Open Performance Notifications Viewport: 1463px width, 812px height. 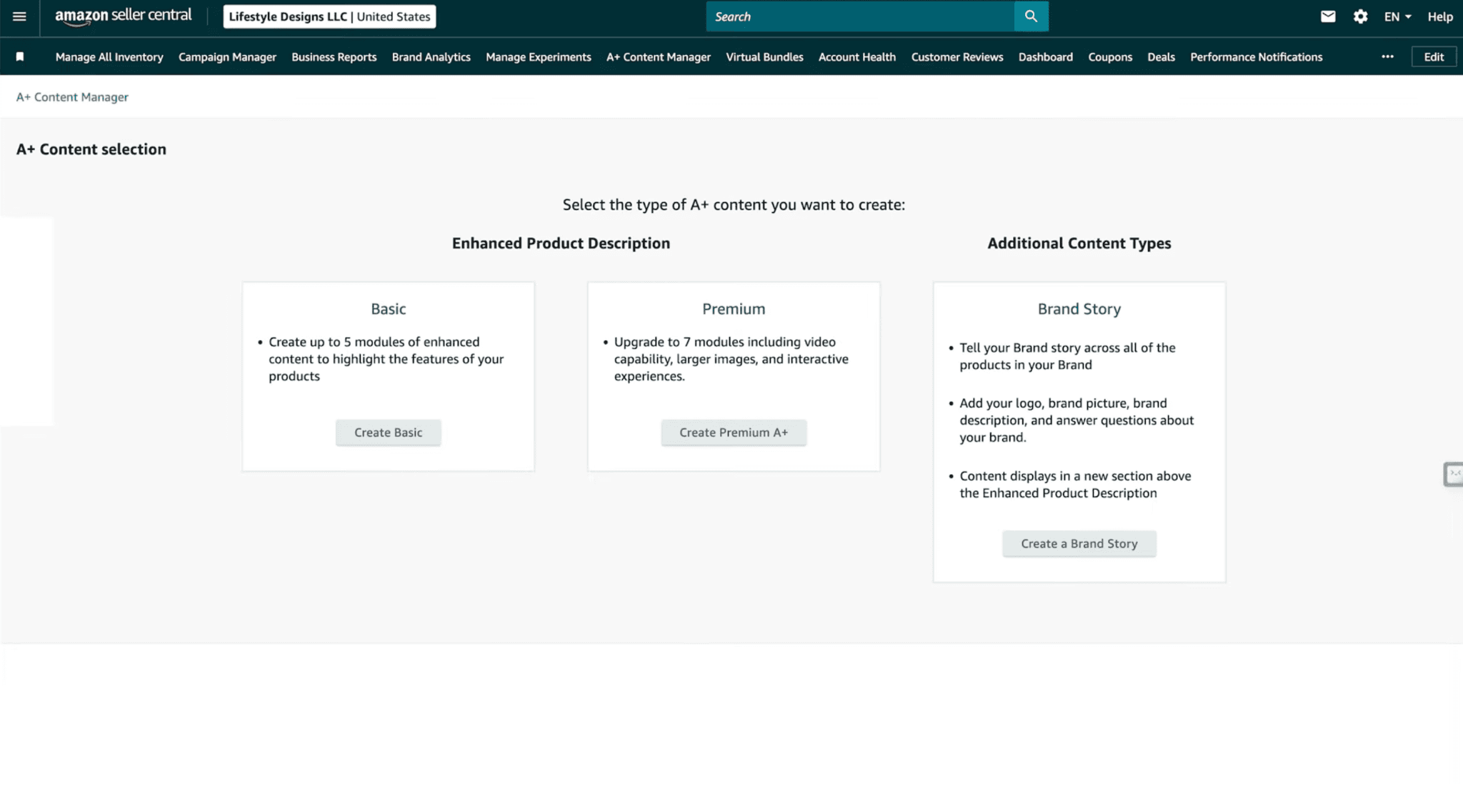[x=1256, y=56]
